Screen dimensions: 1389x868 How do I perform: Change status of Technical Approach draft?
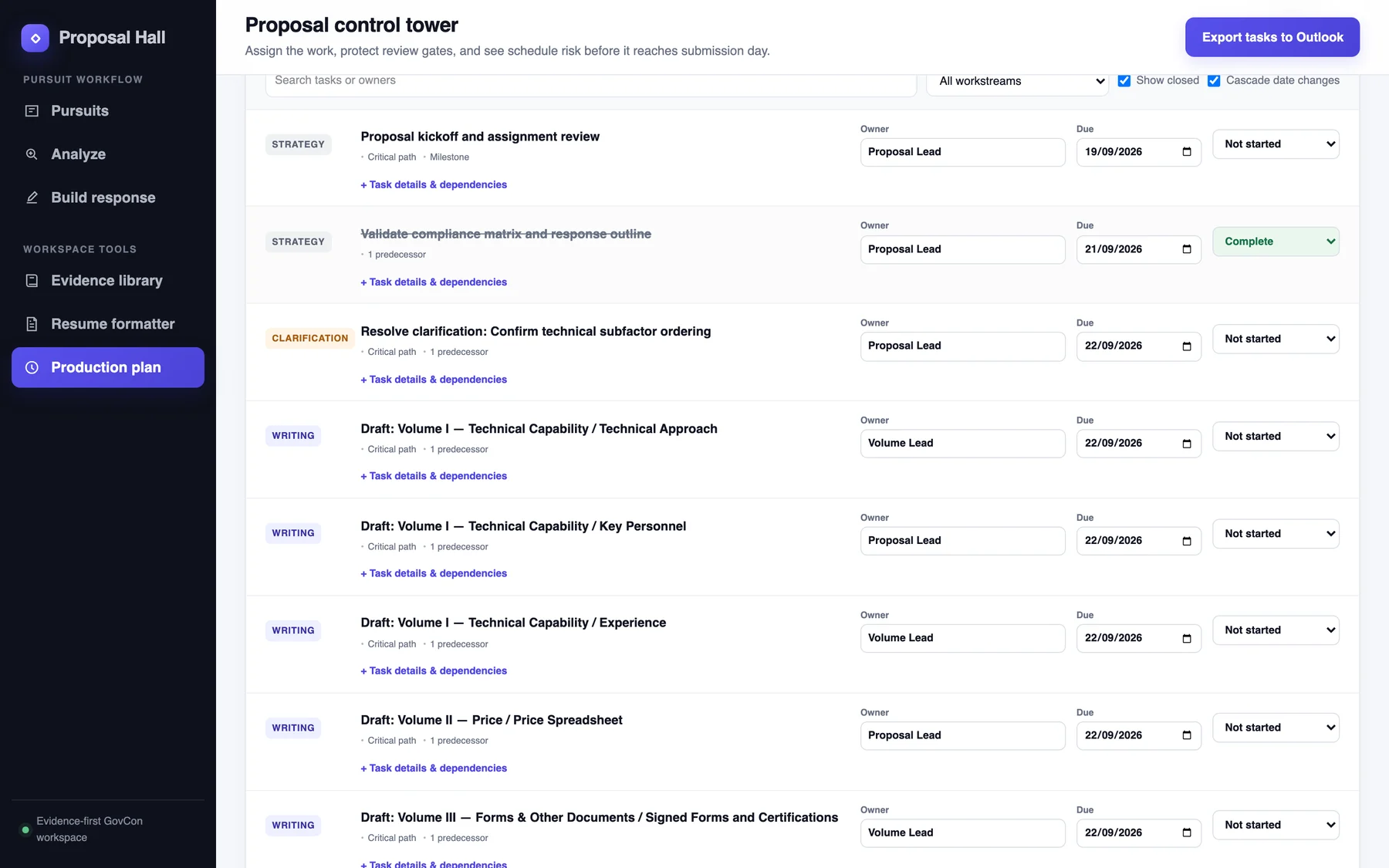(1276, 436)
